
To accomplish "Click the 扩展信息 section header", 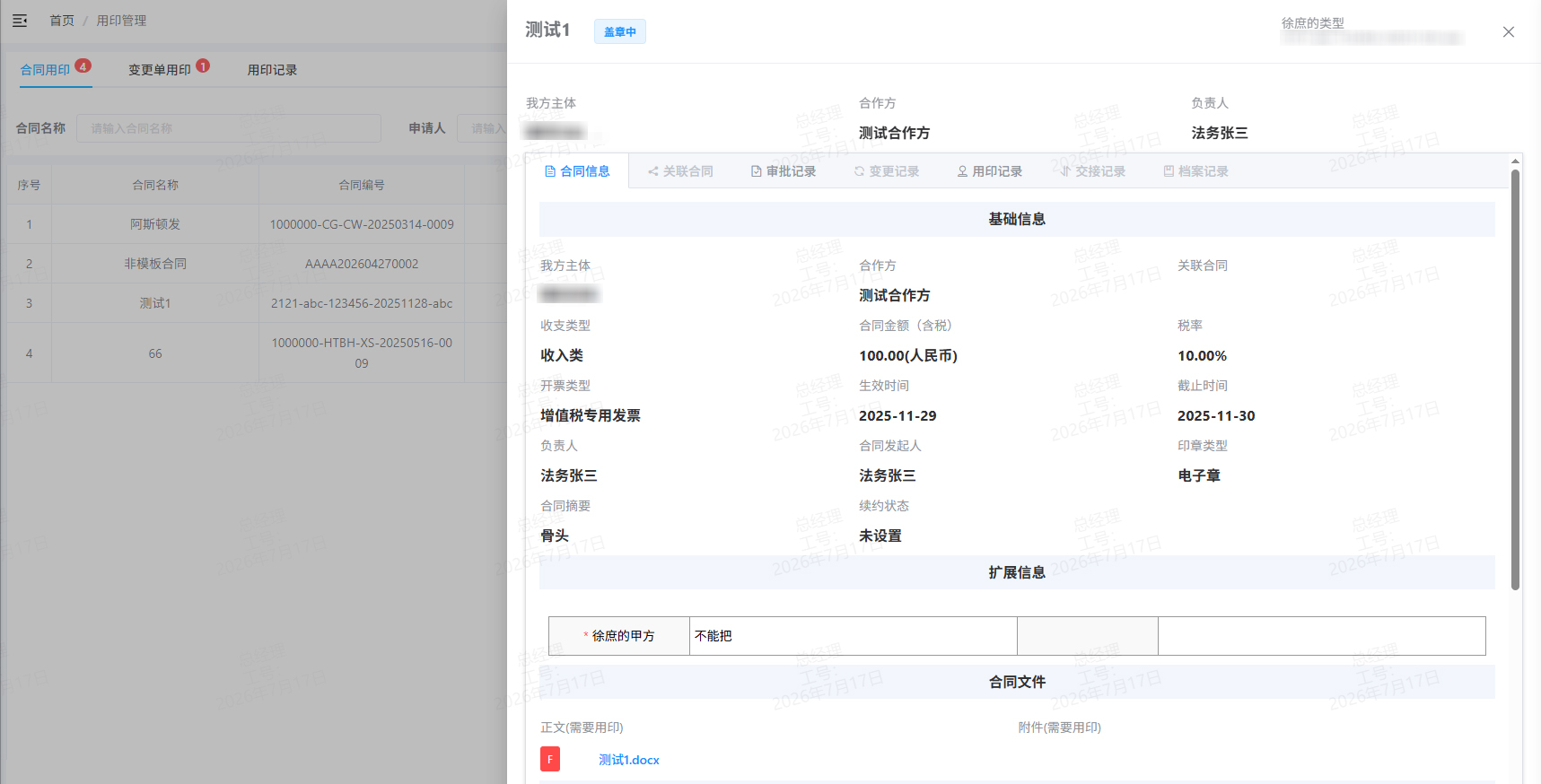I will pos(1017,572).
